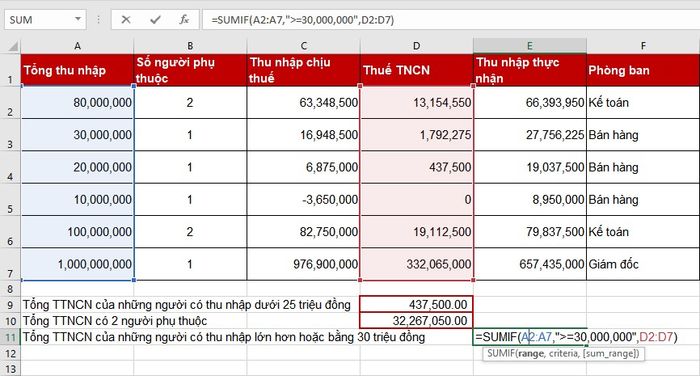Click 'range' argument in SUMIF tooltip
Screen dimensions: 700x376
point(530,353)
